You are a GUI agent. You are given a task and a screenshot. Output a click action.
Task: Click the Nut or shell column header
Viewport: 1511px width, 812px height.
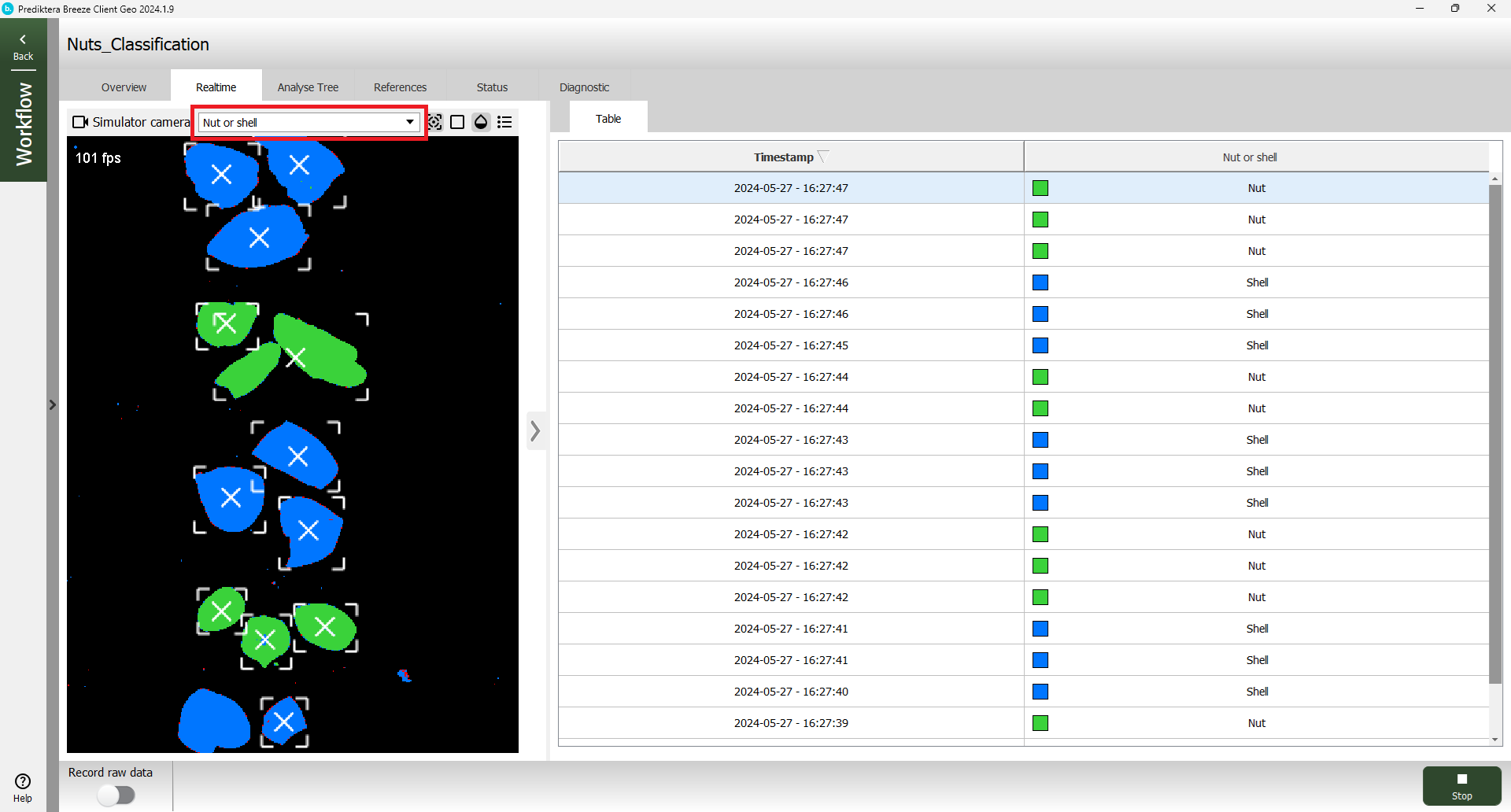(1249, 157)
